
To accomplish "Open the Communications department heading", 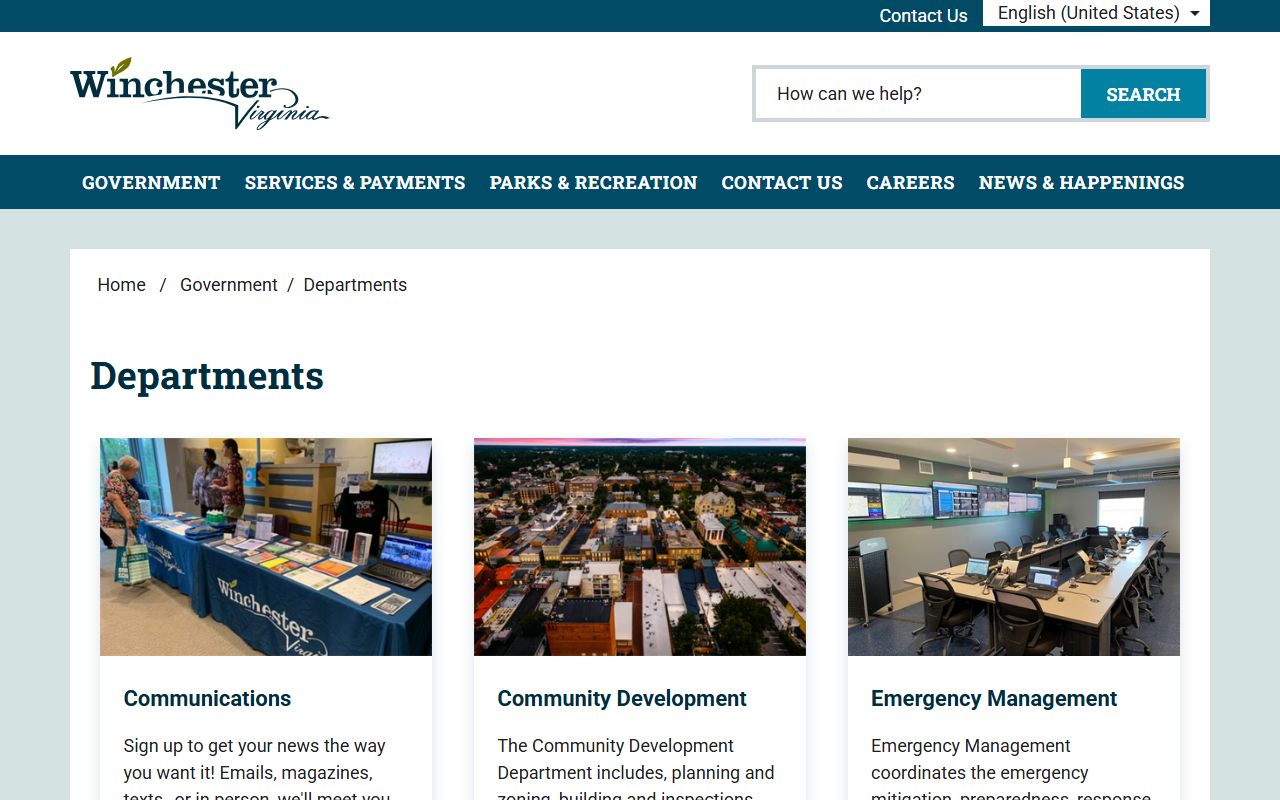I will (x=207, y=698).
